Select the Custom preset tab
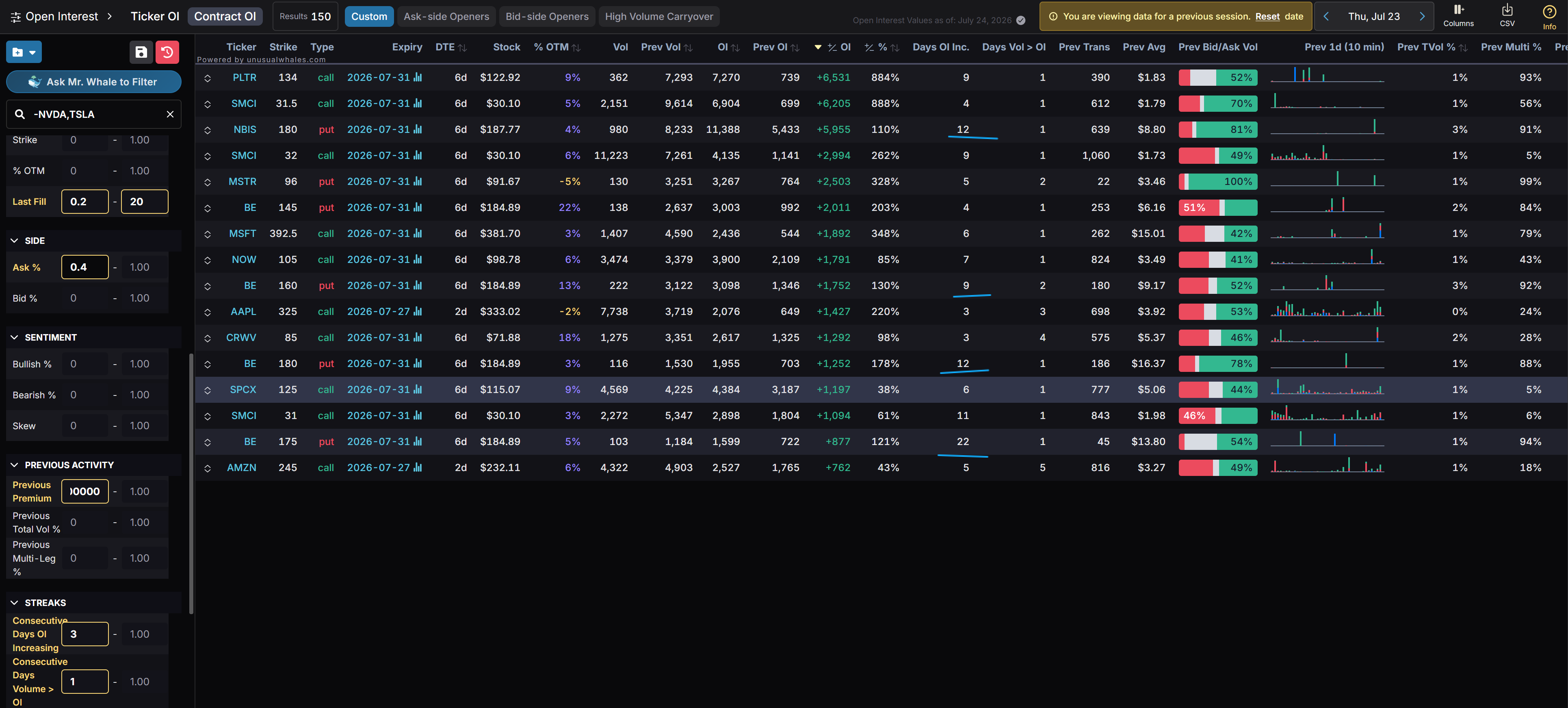 369,16
